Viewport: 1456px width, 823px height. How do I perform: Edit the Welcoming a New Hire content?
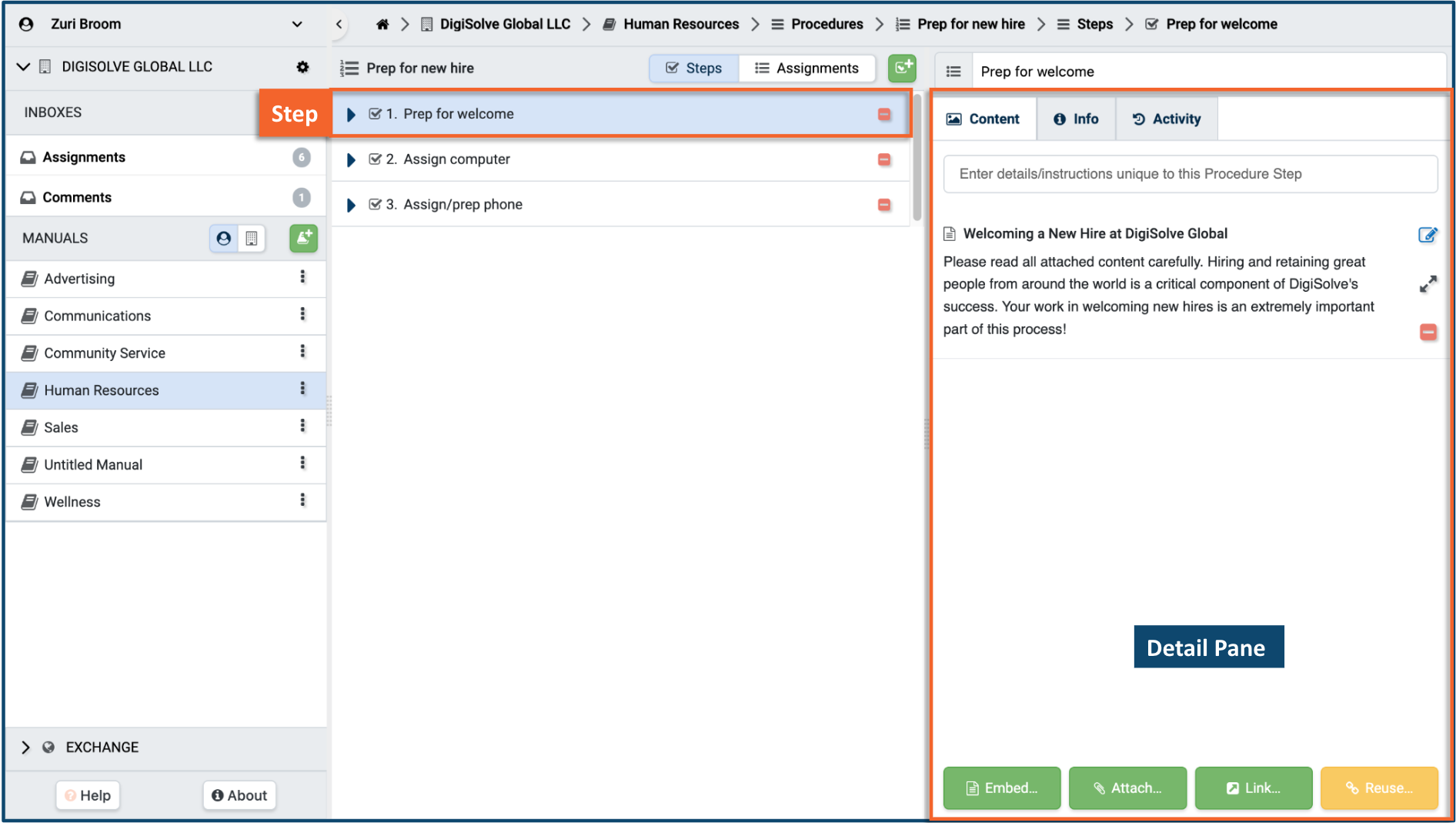click(x=1428, y=236)
